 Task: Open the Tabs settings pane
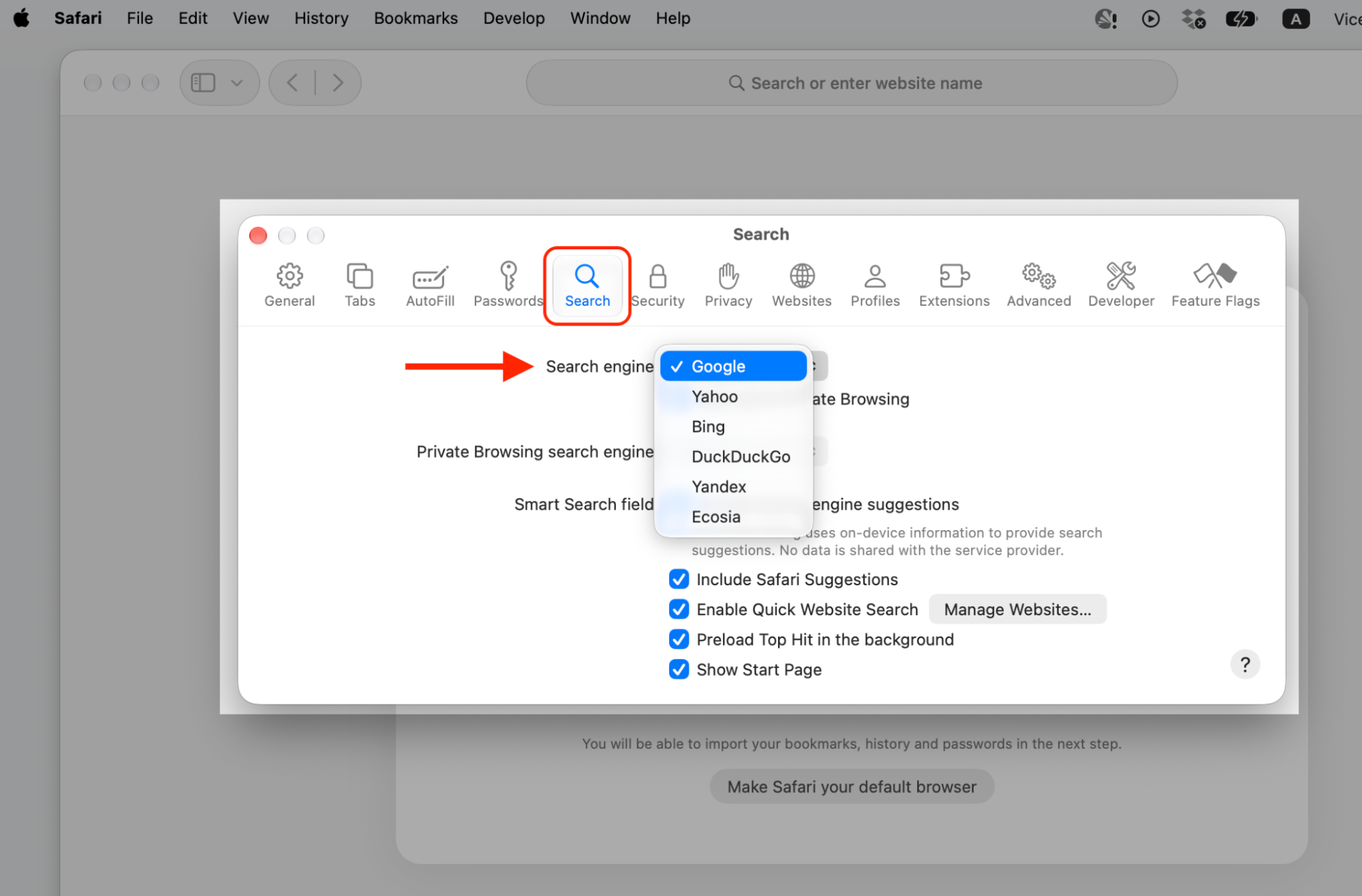point(360,285)
